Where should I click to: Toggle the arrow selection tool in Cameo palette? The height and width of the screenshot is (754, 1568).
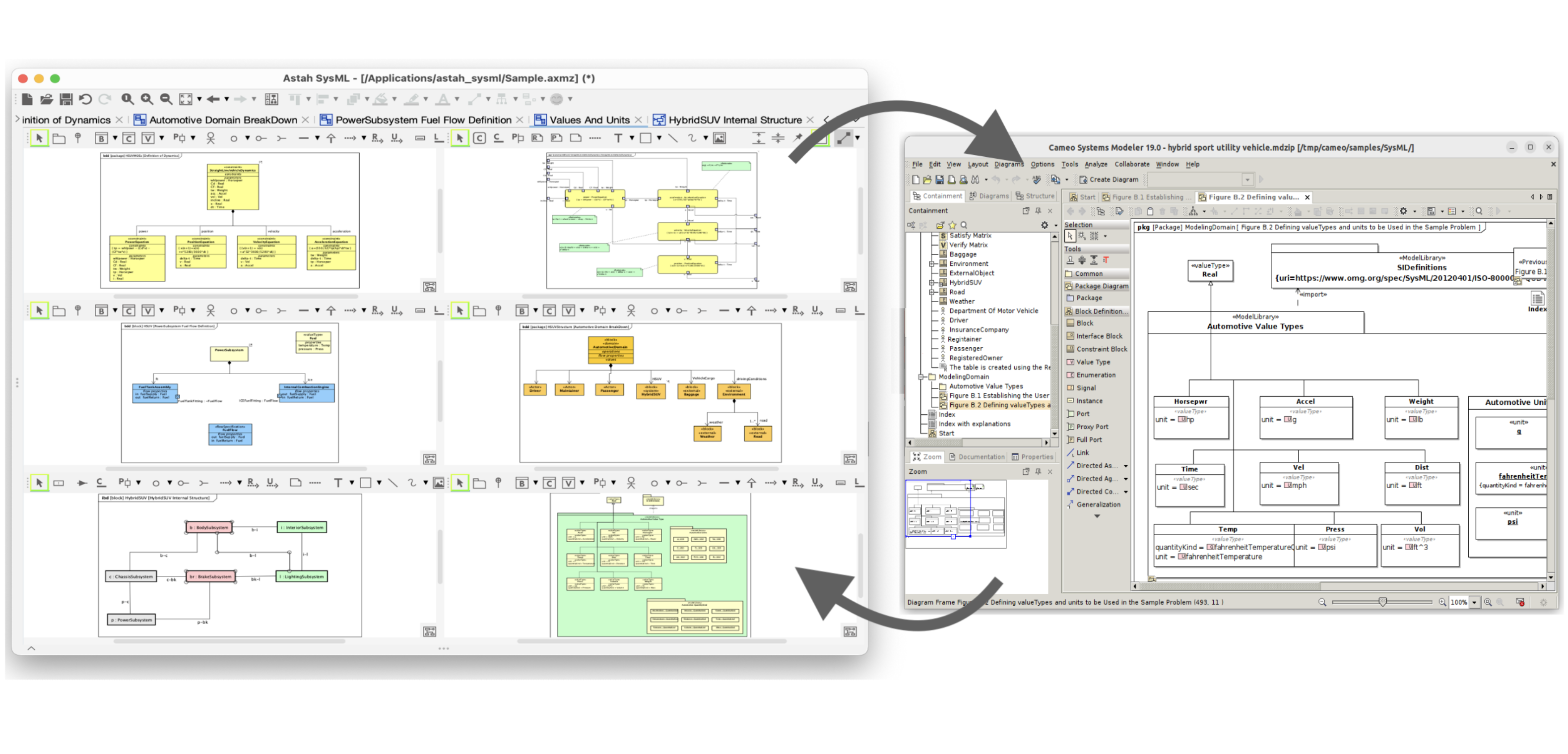1070,236
